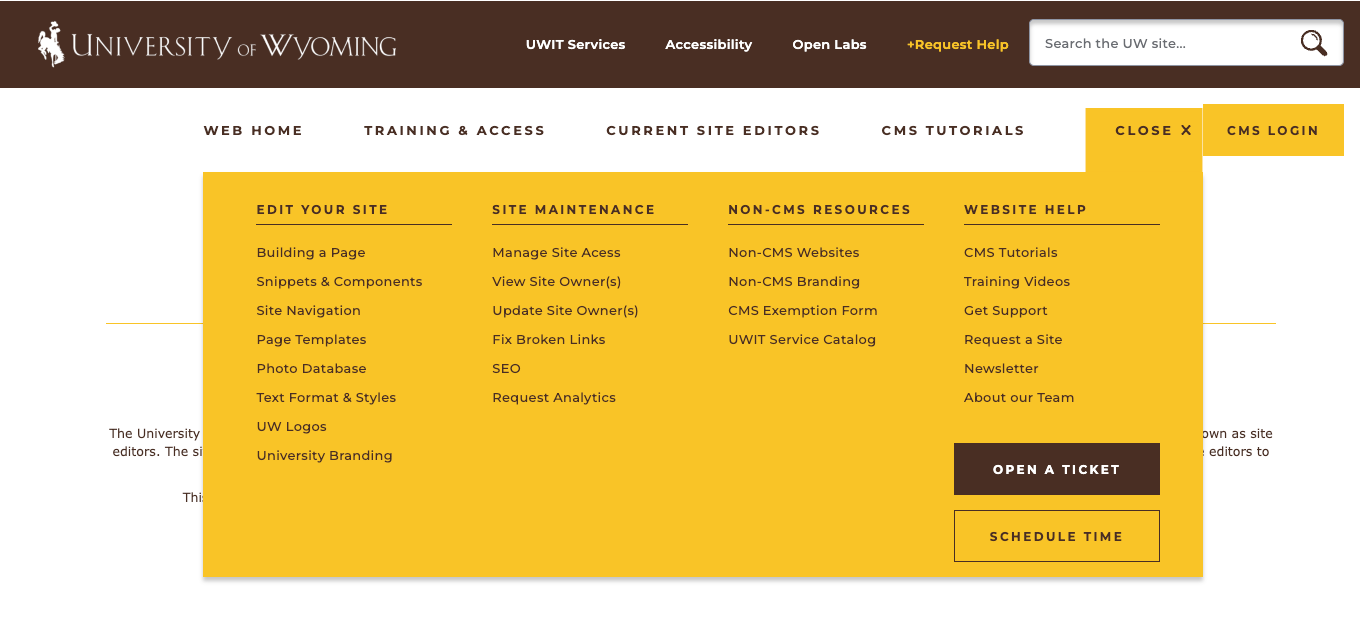The width and height of the screenshot is (1360, 619).
Task: Open Get Support link
Action: (1006, 310)
